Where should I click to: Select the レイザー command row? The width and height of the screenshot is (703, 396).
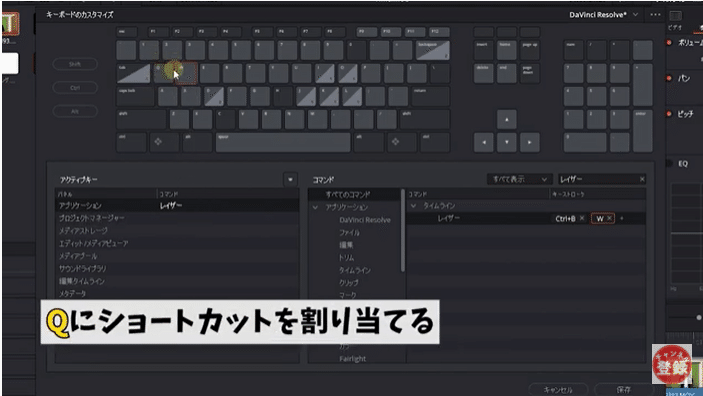(x=526, y=218)
